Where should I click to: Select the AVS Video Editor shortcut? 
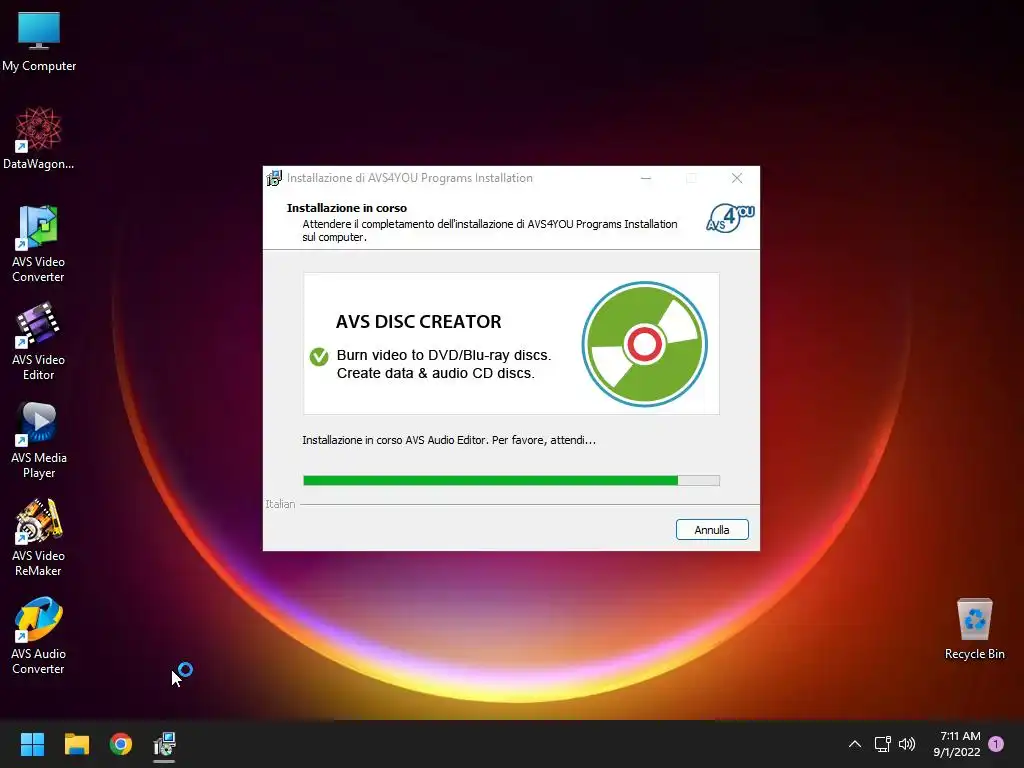(x=39, y=342)
